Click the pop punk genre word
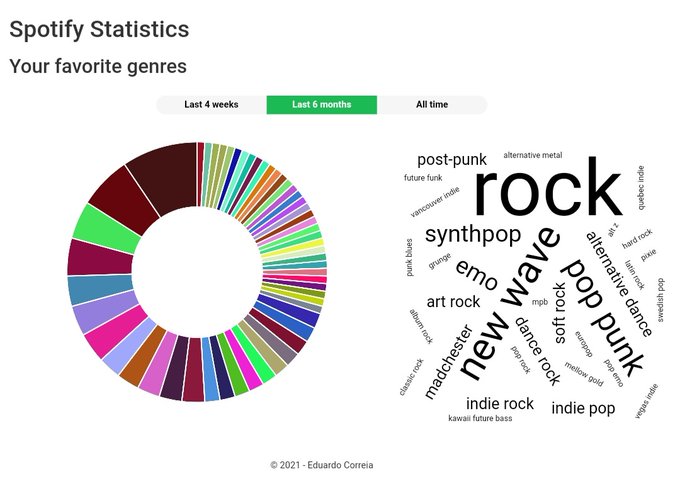This screenshot has height=484, width=680. (603, 317)
